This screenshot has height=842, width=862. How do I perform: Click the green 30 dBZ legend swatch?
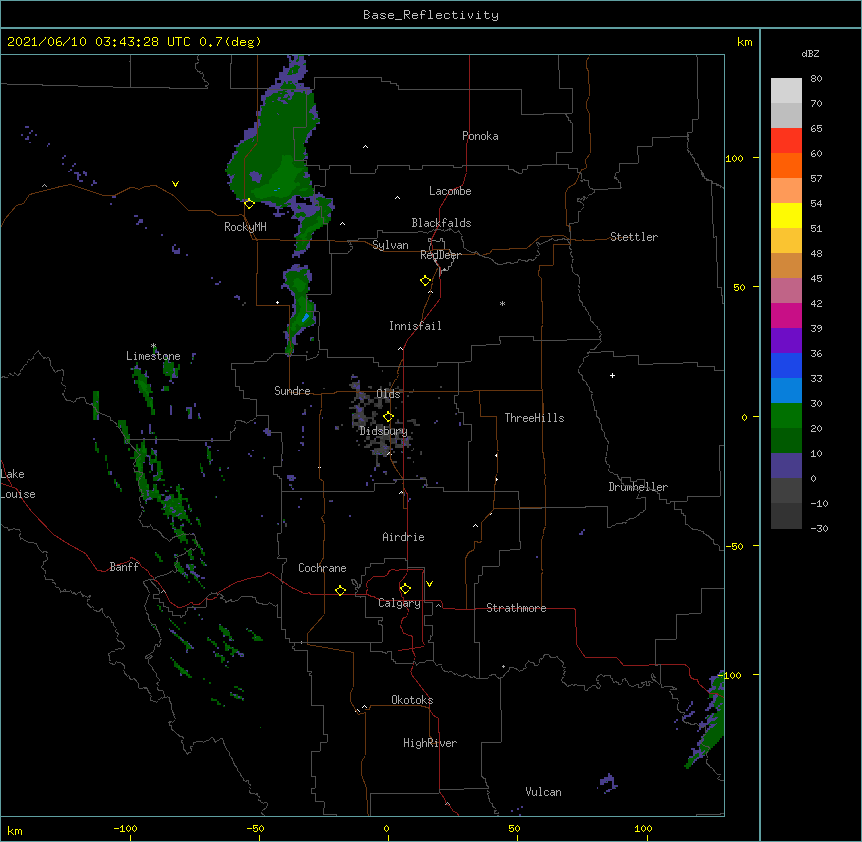pyautogui.click(x=786, y=416)
